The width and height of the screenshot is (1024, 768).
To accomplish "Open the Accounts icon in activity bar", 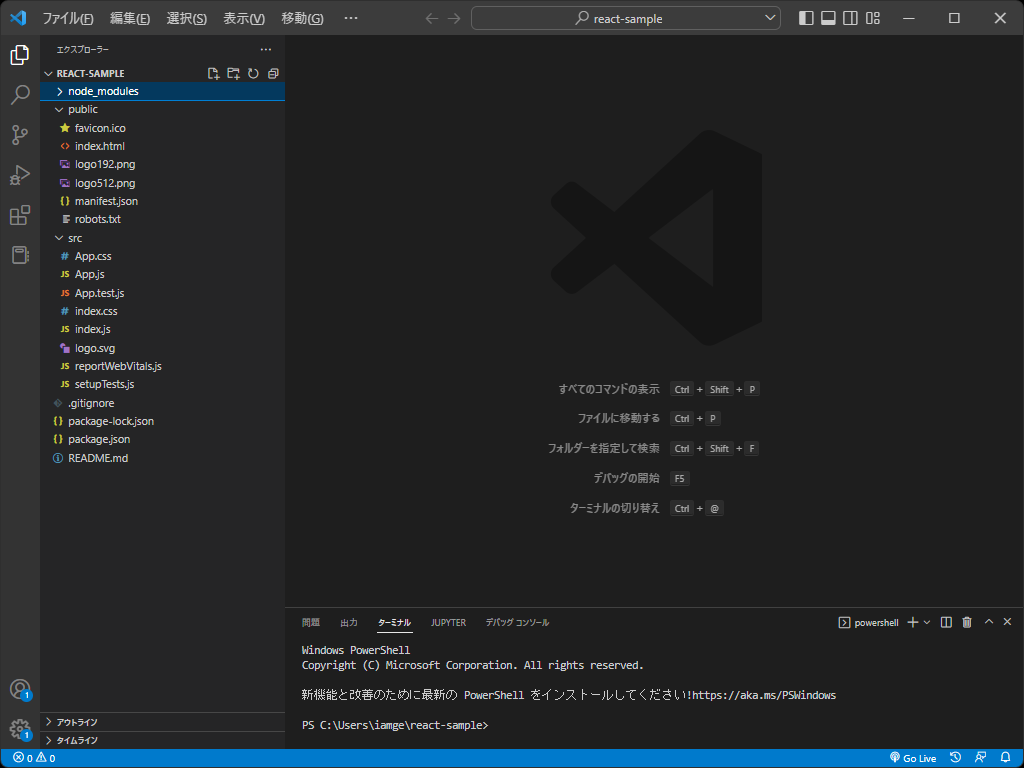I will (20, 689).
